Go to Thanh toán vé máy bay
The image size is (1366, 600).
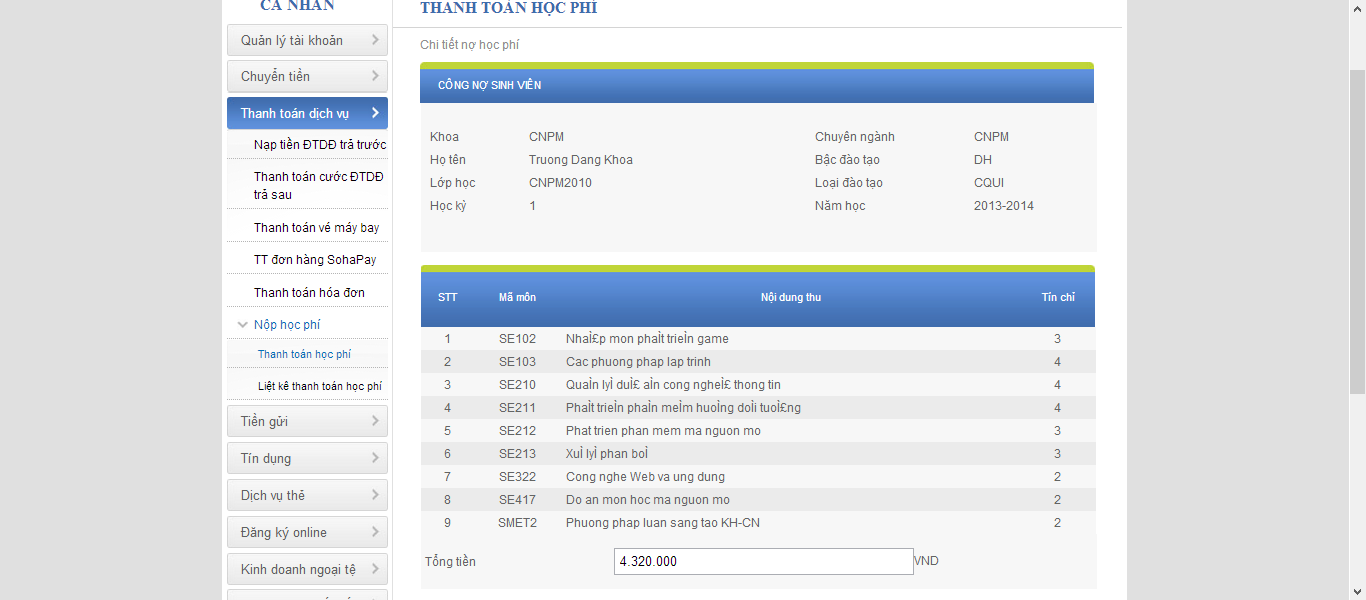(x=316, y=228)
